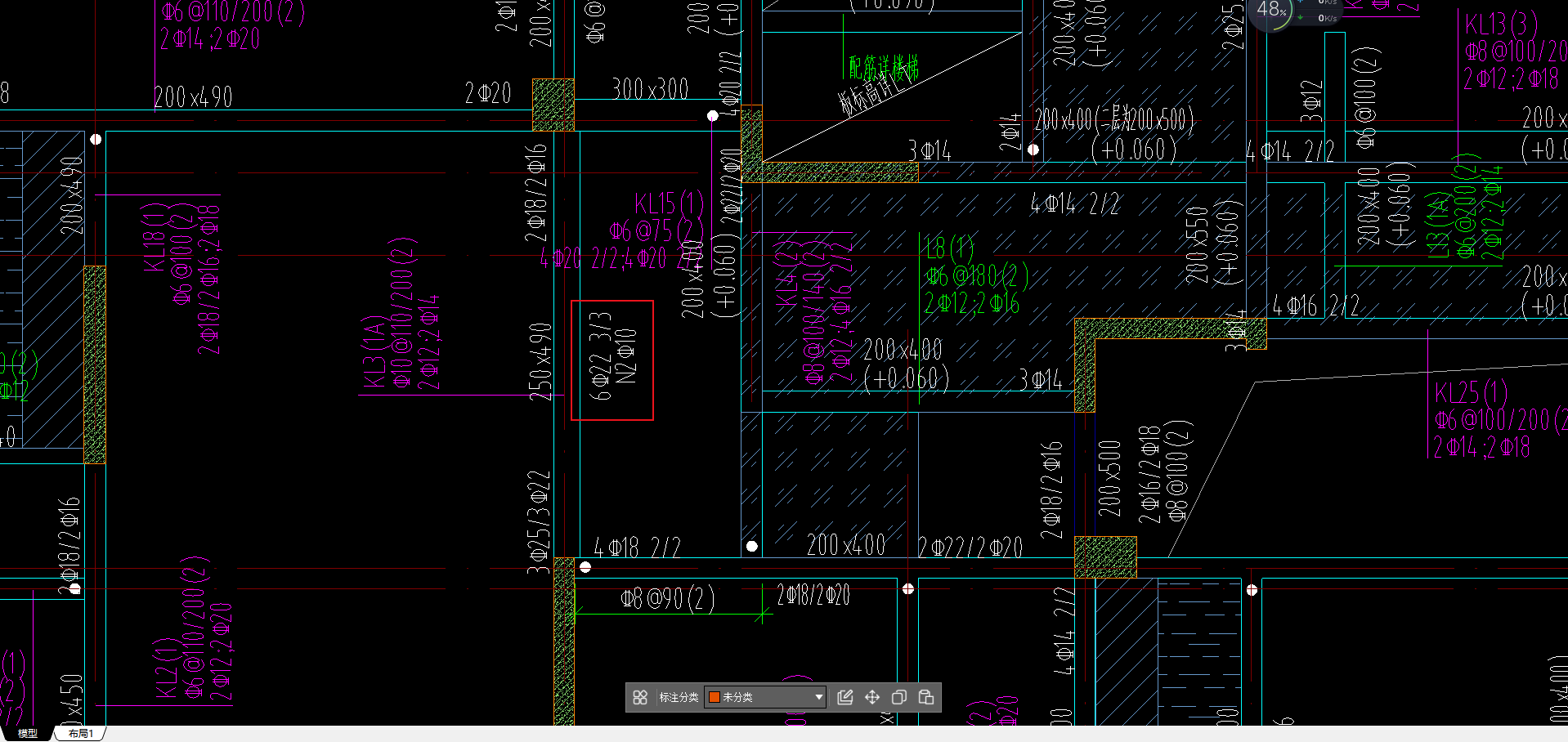Select the 200x400(二层为200x500) size note

1113,121
